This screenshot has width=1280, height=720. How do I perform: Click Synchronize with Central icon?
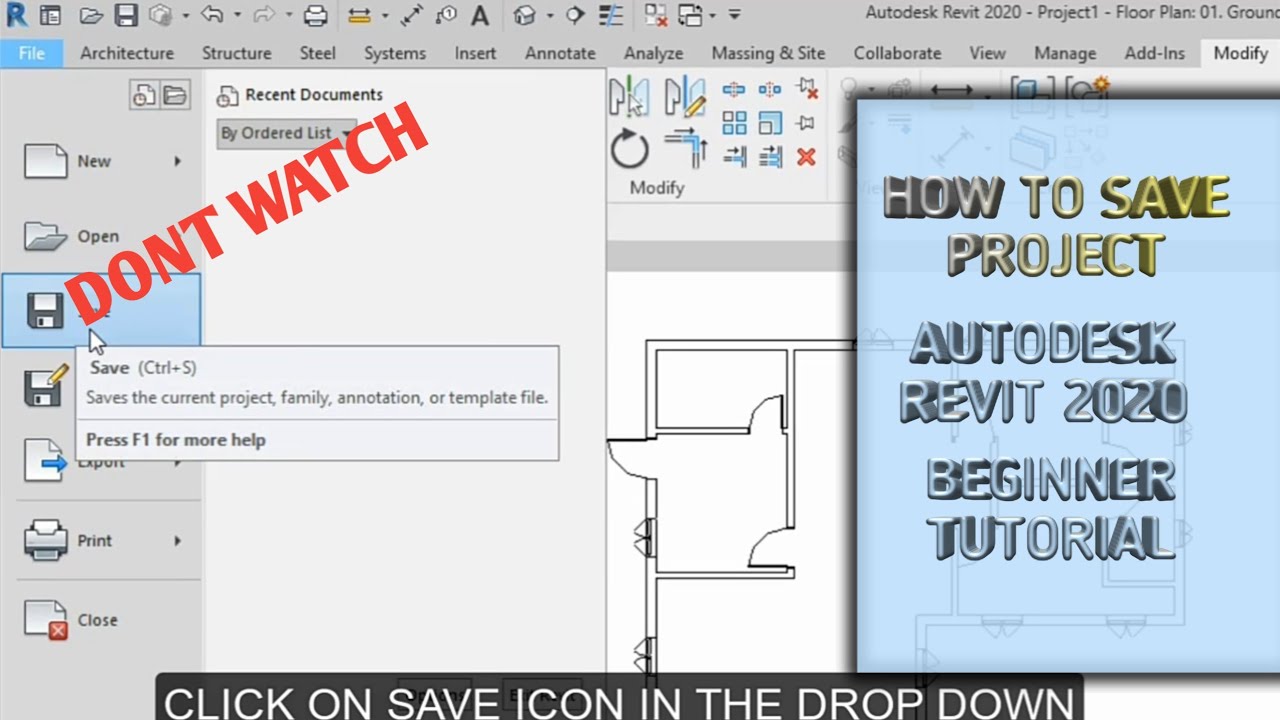click(160, 15)
